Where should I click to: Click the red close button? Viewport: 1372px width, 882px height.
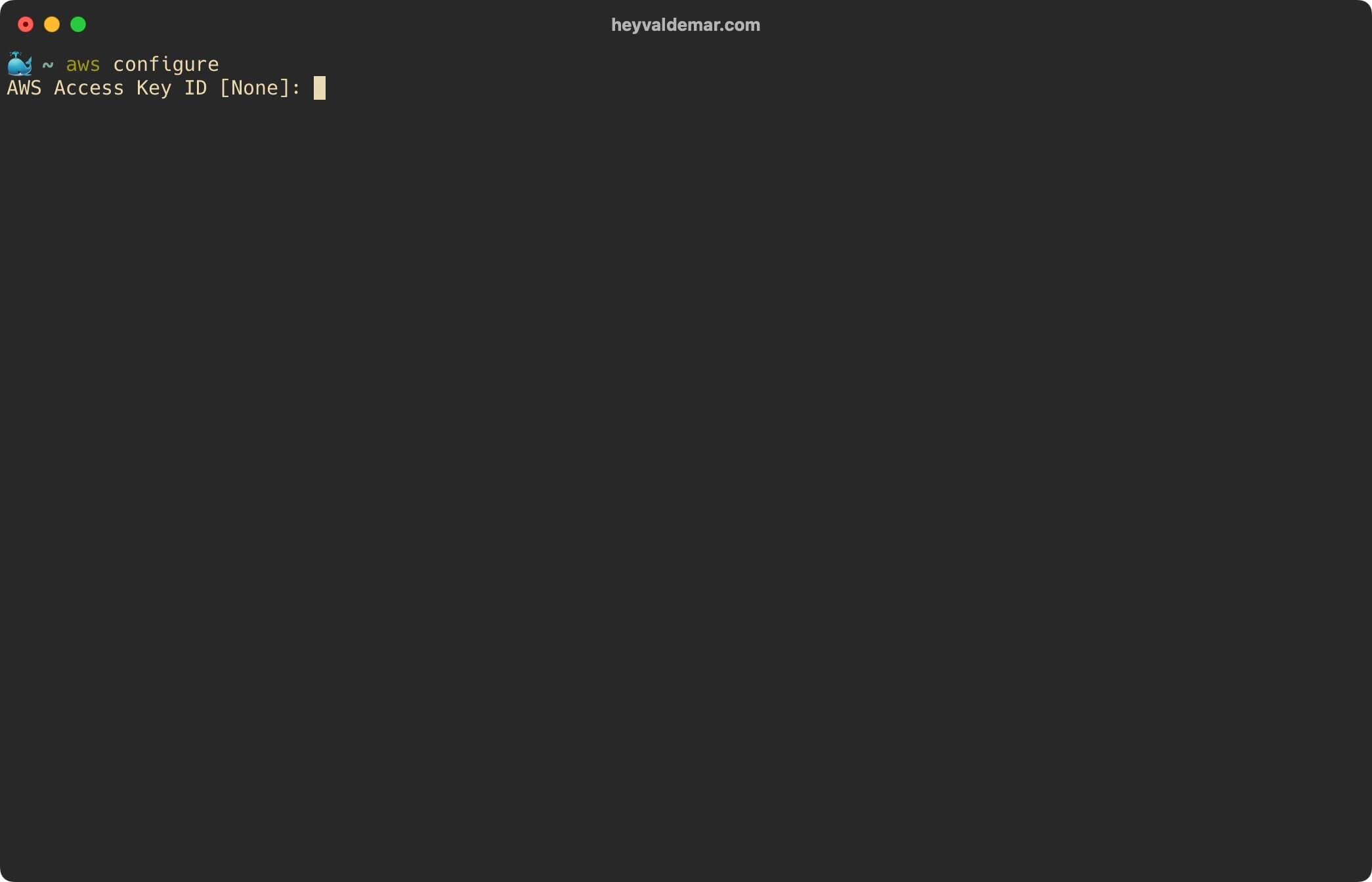[x=25, y=23]
